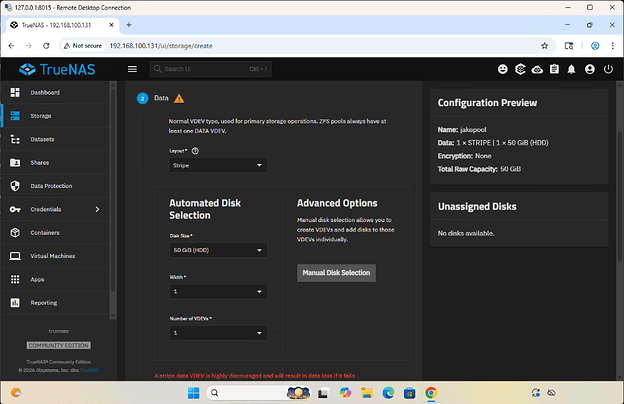Close the TrueNAS browser tab
The height and width of the screenshot is (404, 624).
[111, 25]
